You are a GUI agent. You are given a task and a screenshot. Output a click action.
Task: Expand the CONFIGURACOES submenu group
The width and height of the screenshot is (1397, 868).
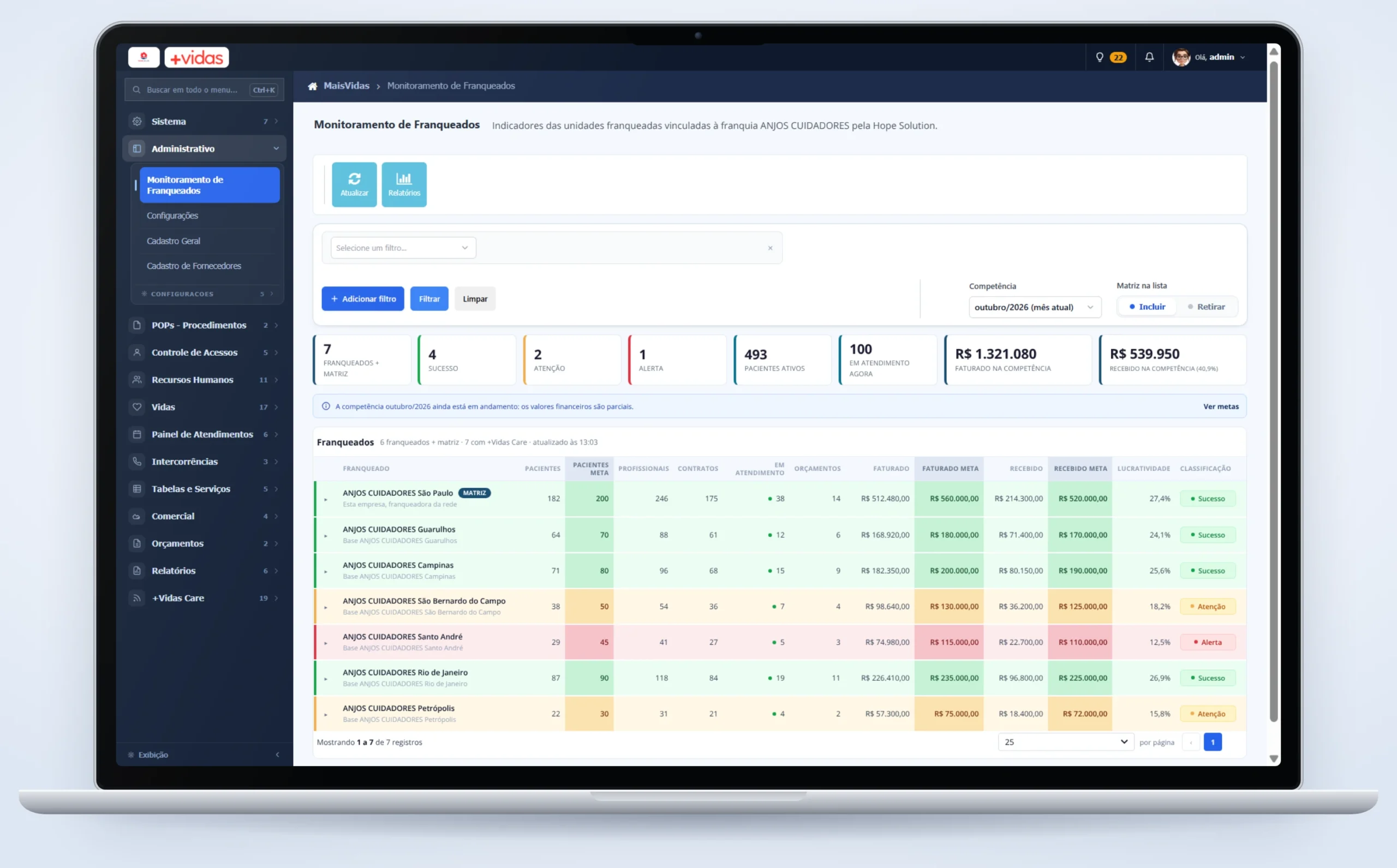coord(208,294)
